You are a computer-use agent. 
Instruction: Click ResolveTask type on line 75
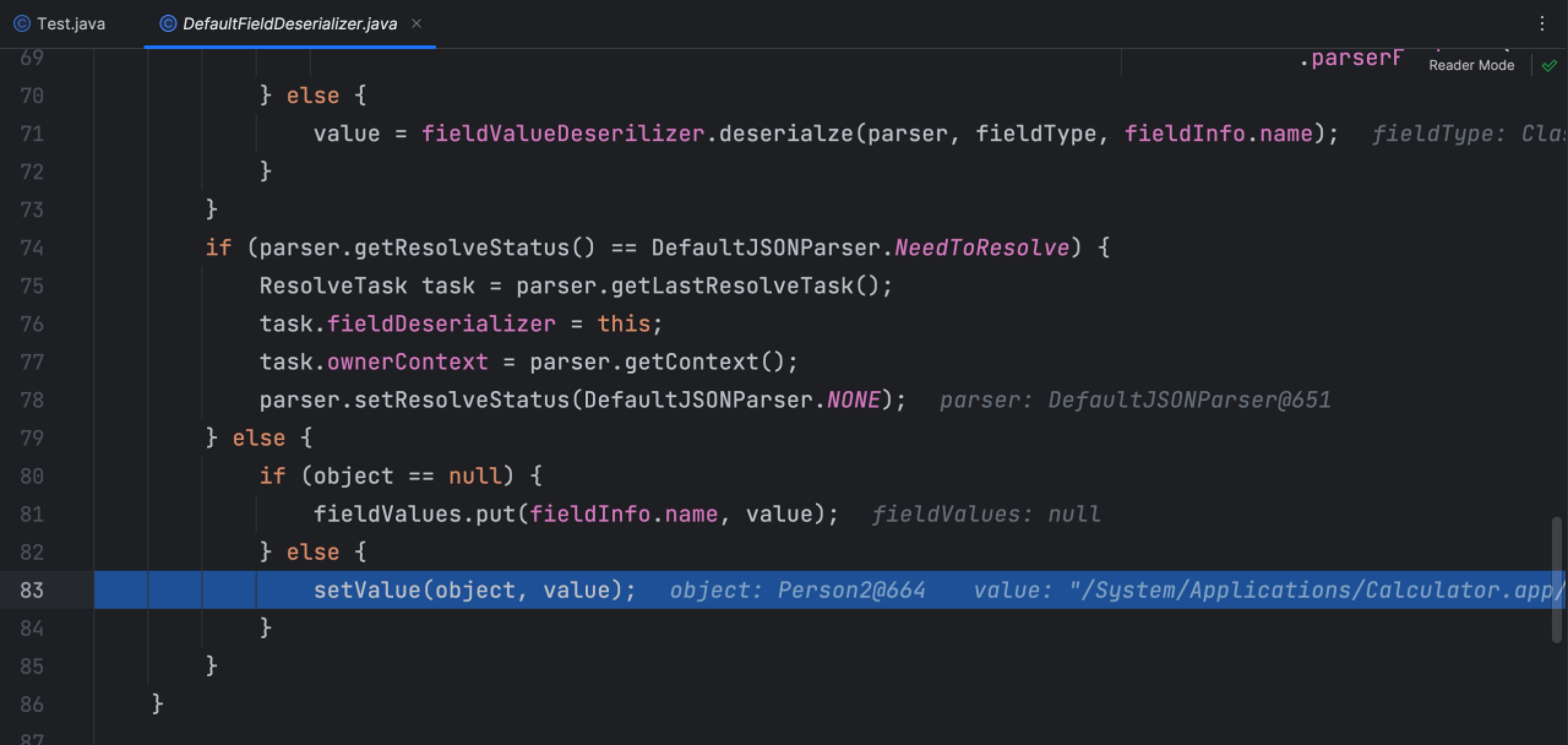333,286
